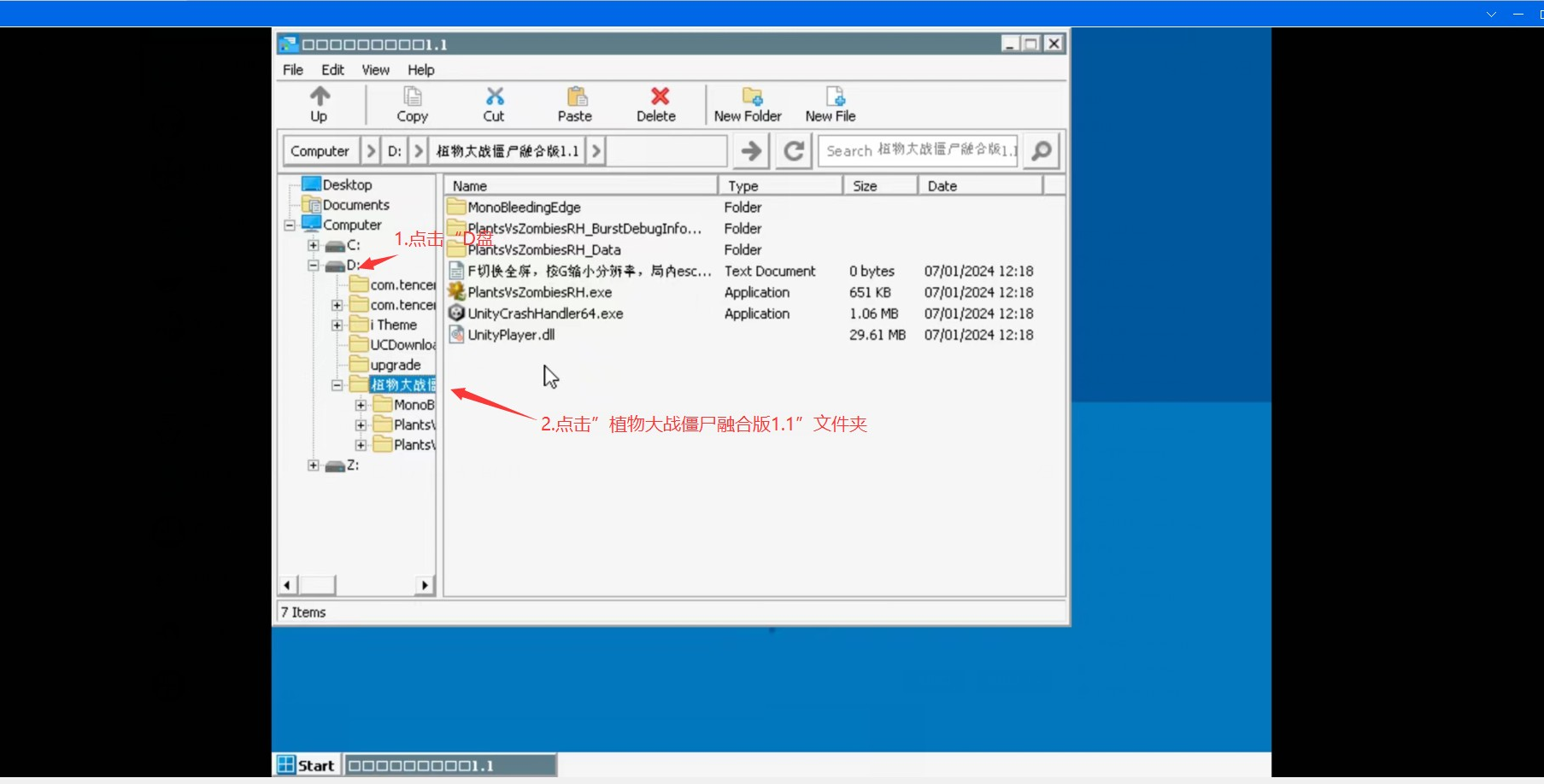1544x784 pixels.
Task: Expand the i Theme folder node
Action: (x=338, y=325)
